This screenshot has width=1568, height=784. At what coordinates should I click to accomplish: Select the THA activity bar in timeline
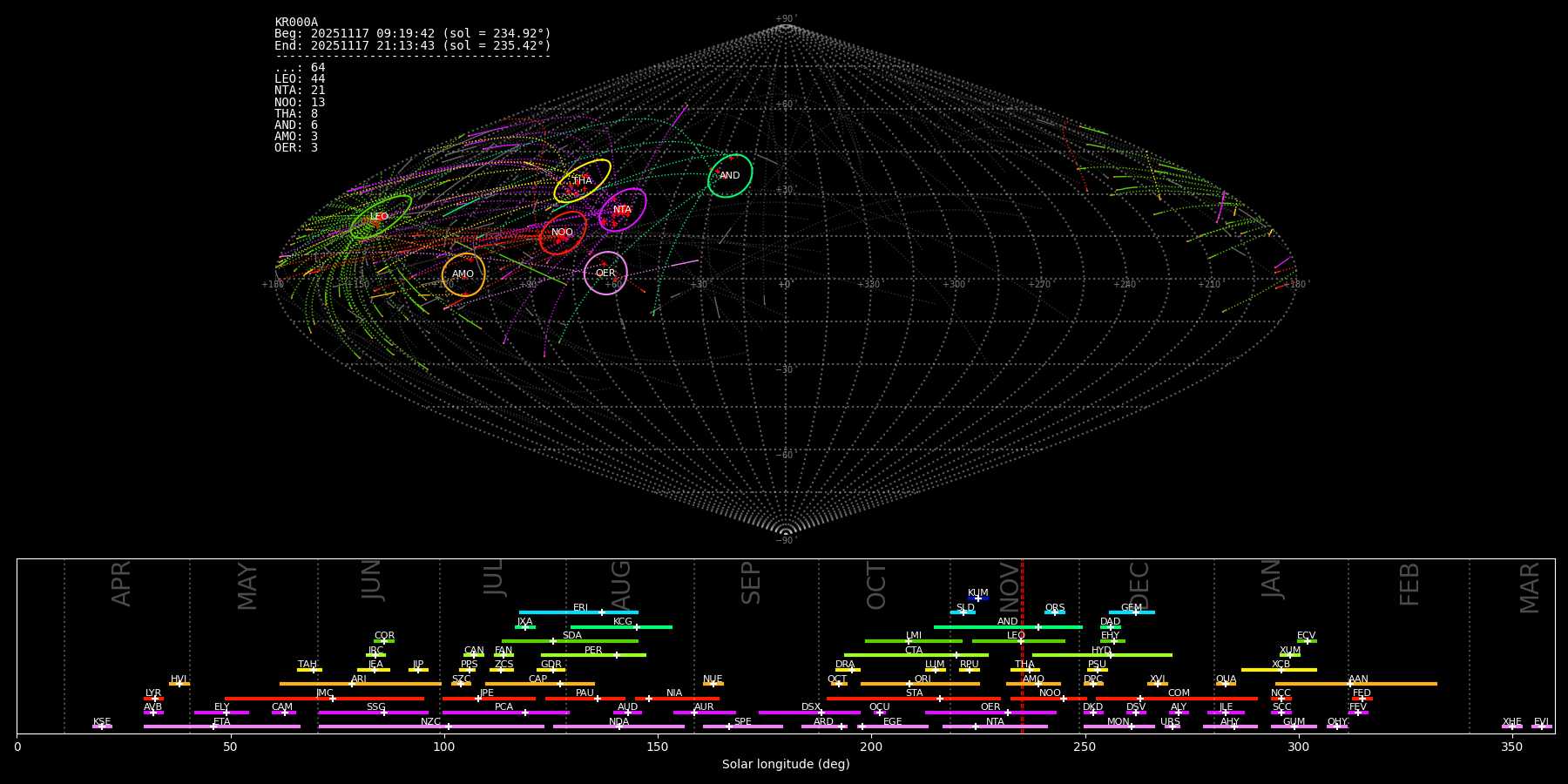click(x=1025, y=670)
